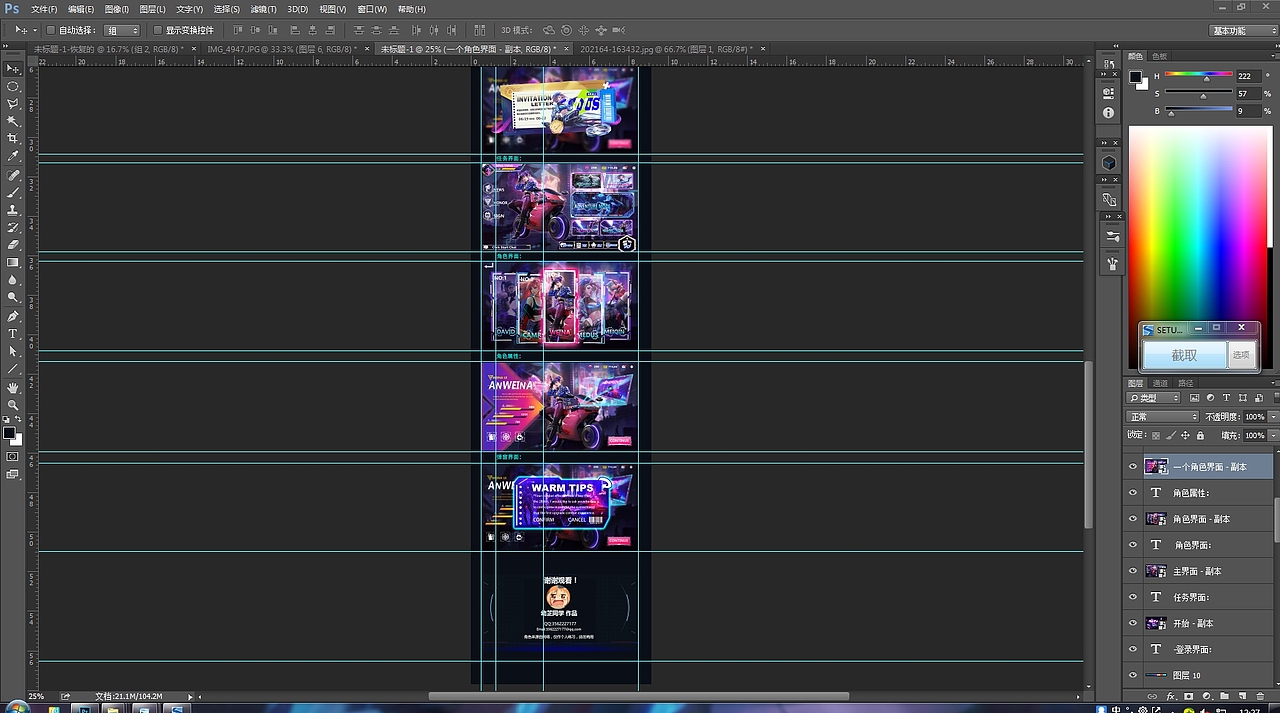This screenshot has height=713, width=1280.
Task: Open the Move tool preset picker arrow
Action: coord(35,30)
